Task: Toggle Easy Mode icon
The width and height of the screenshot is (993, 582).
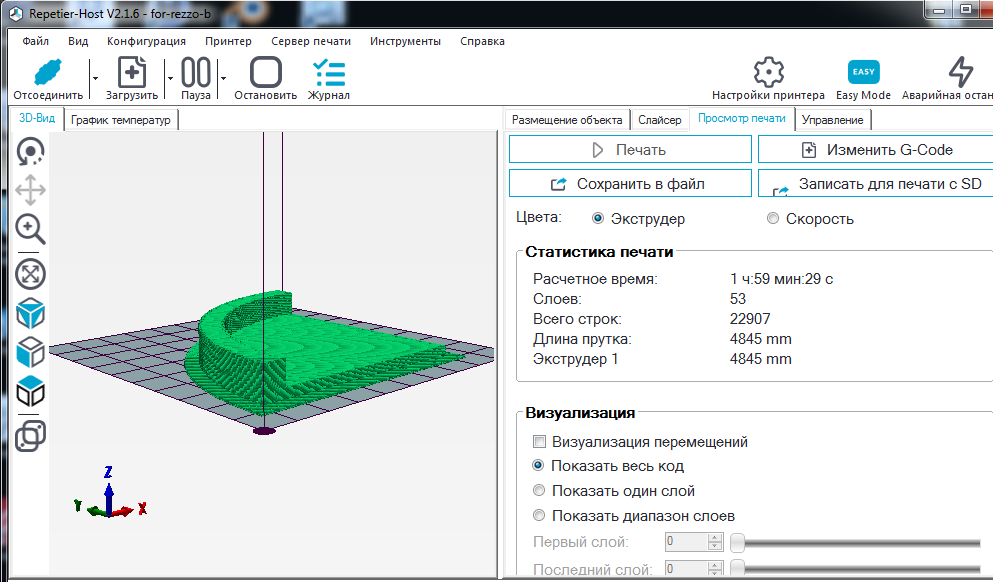Action: [x=863, y=72]
